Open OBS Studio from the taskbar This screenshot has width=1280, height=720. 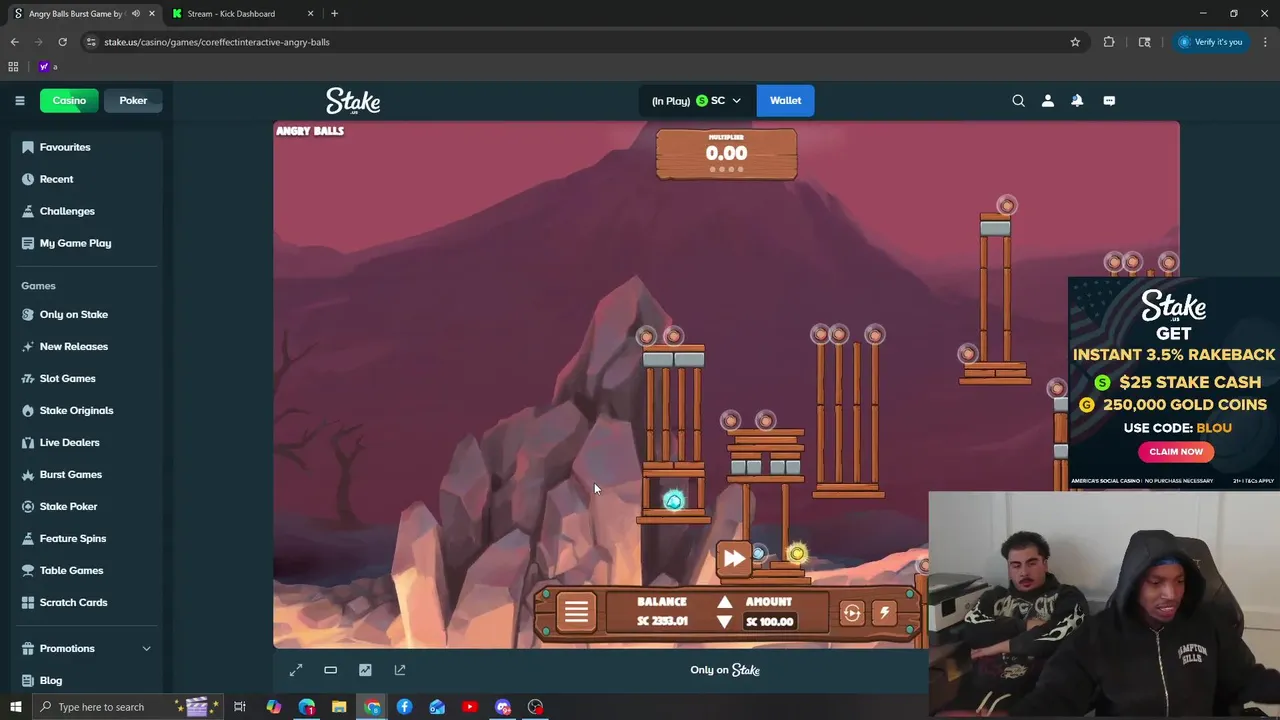coord(536,707)
